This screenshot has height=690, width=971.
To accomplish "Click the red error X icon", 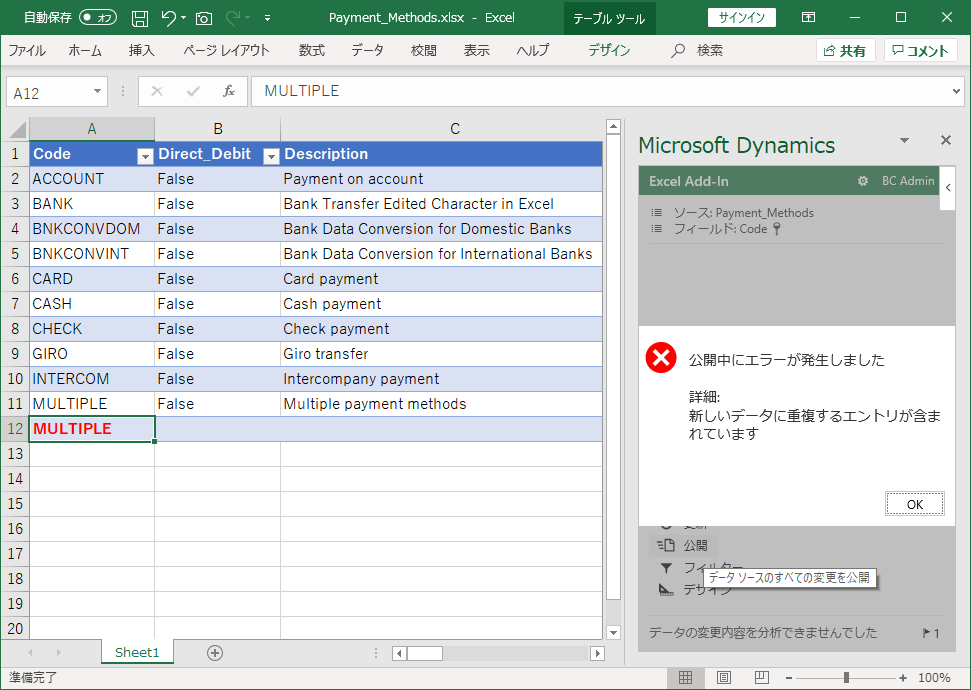I will 661,357.
